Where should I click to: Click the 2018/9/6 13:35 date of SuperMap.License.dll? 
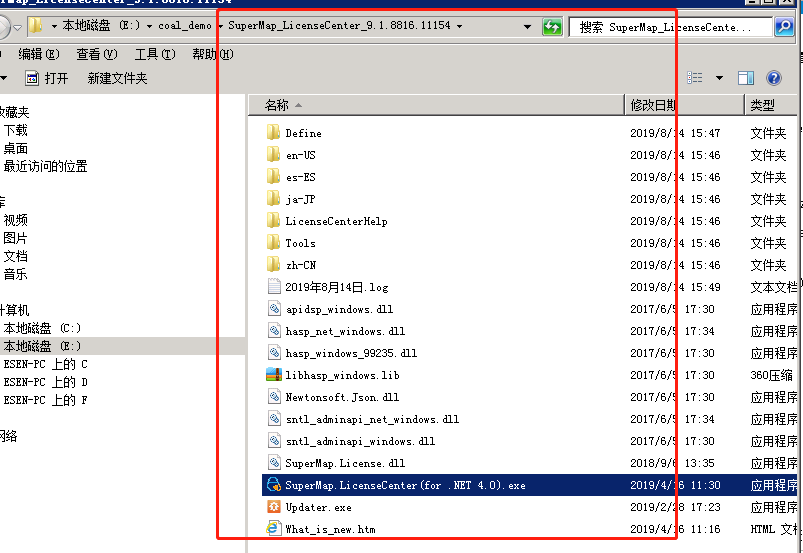[672, 463]
